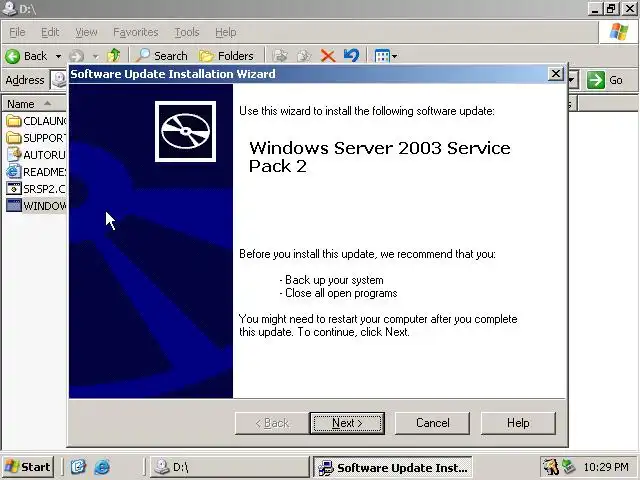The width and height of the screenshot is (640, 480).
Task: Click Show Desktop quick launch icon
Action: click(x=78, y=467)
